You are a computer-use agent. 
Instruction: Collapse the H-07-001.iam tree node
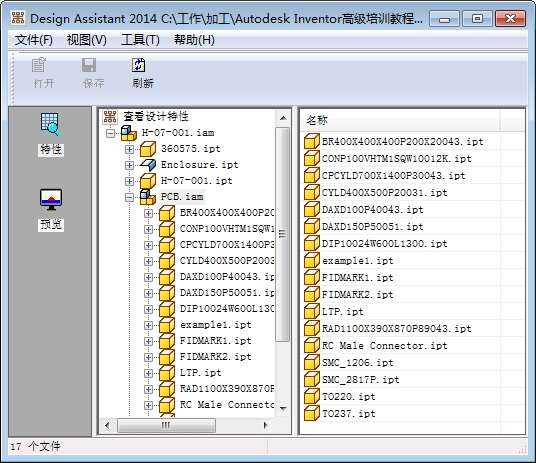[110, 133]
